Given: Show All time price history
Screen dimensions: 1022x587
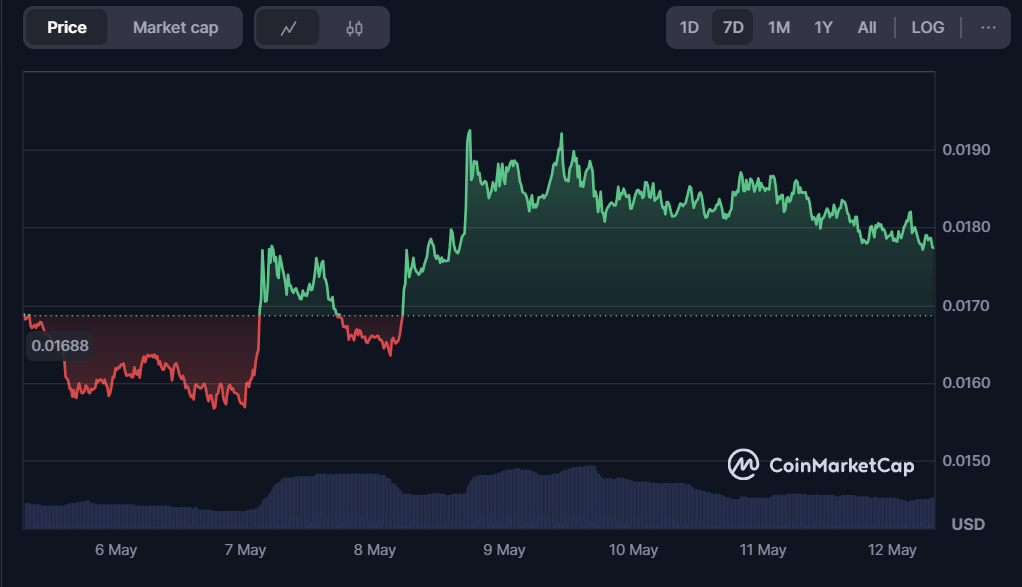Looking at the screenshot, I should point(867,28).
